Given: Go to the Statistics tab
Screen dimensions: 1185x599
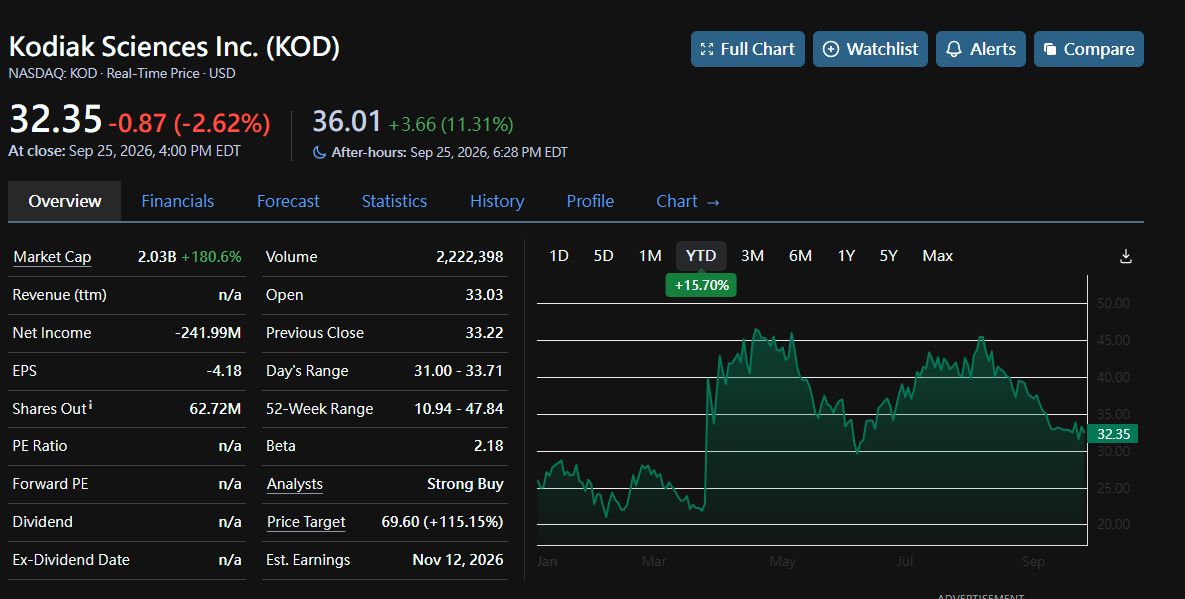Looking at the screenshot, I should 394,201.
